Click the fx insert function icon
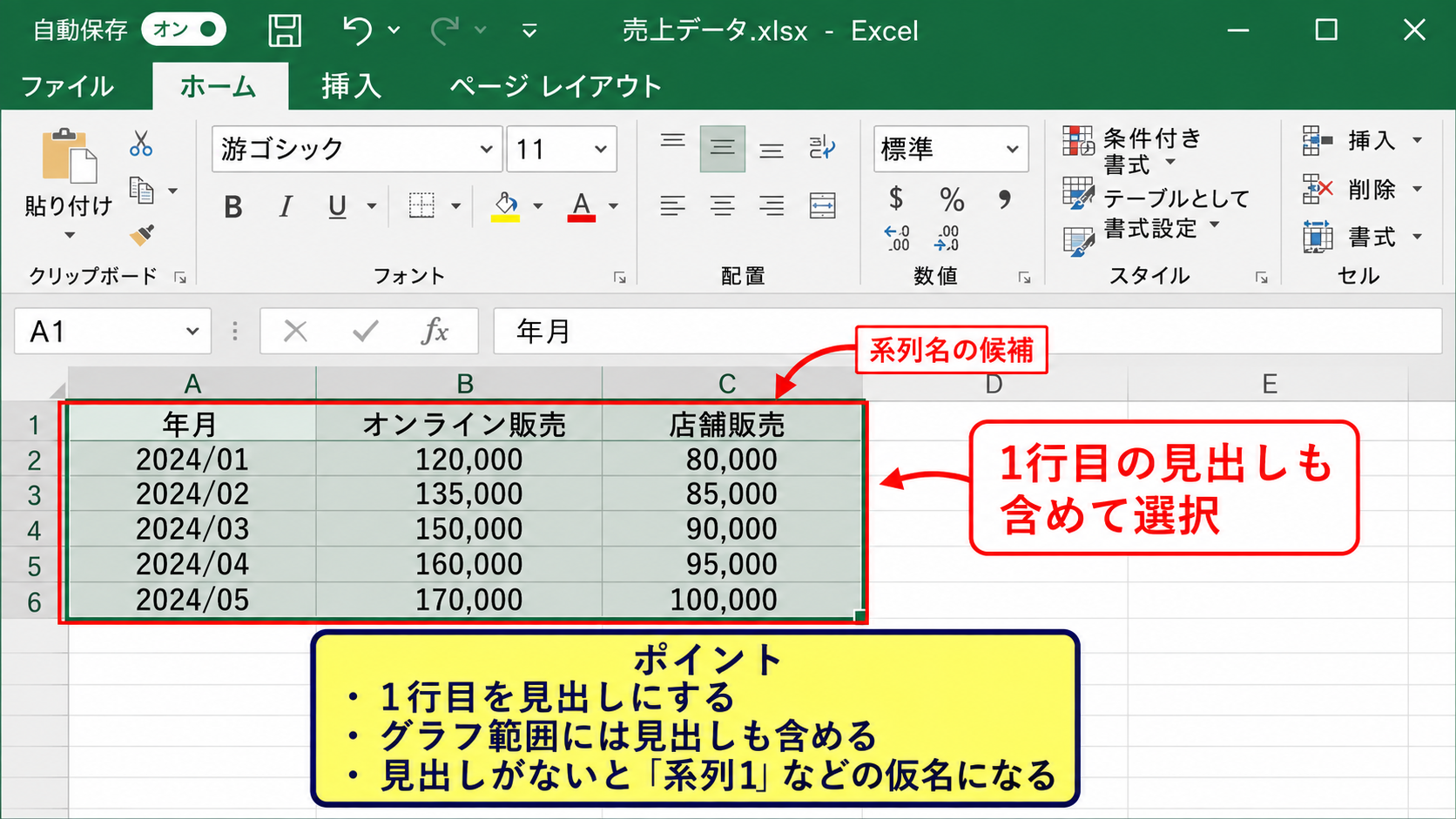The width and height of the screenshot is (1456, 819). pos(435,332)
